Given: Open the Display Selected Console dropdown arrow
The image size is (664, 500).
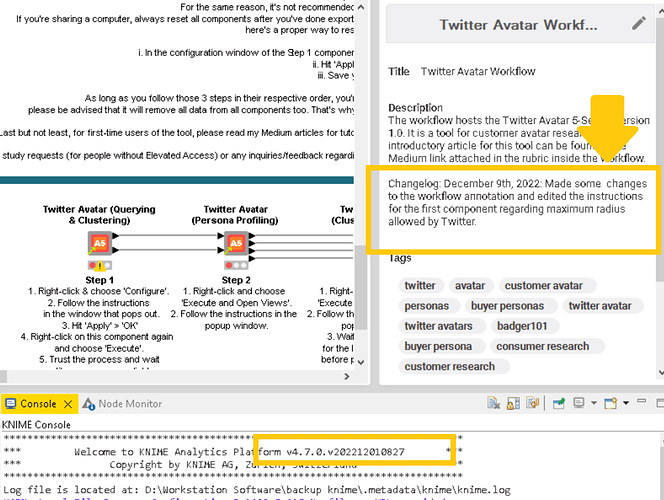Looking at the screenshot, I should 594,403.
